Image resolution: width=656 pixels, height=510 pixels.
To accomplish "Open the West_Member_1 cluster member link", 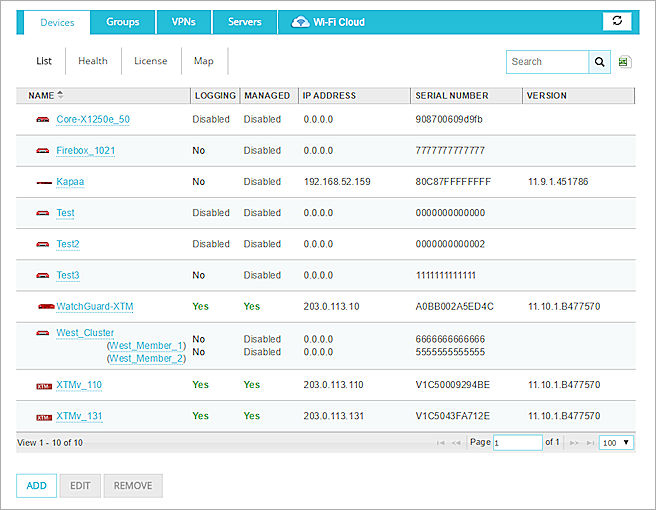I will click(147, 345).
